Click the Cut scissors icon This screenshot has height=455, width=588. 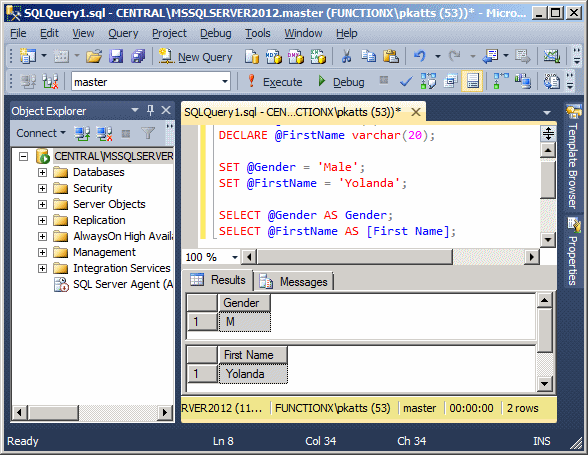click(346, 56)
